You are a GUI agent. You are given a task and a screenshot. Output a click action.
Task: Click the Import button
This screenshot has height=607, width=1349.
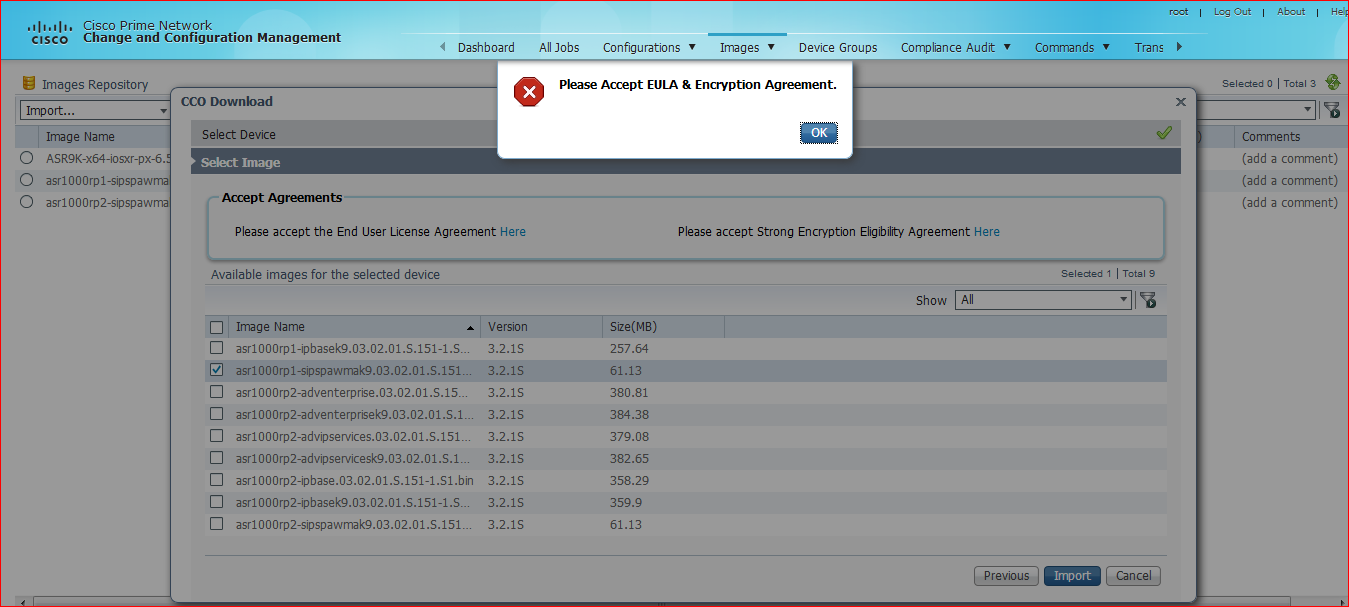click(x=1072, y=575)
